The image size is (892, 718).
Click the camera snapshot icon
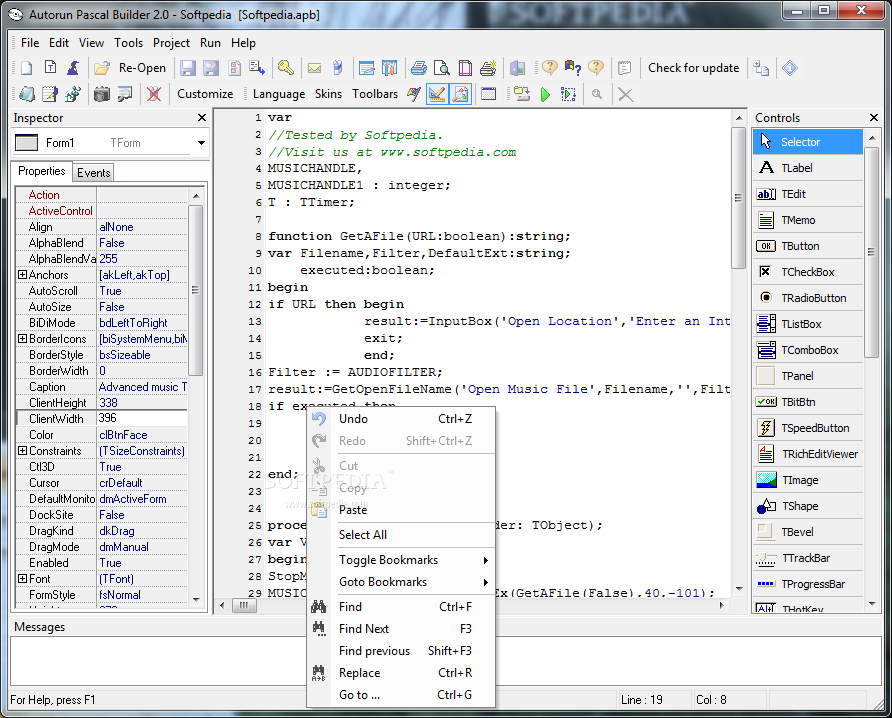pos(102,94)
